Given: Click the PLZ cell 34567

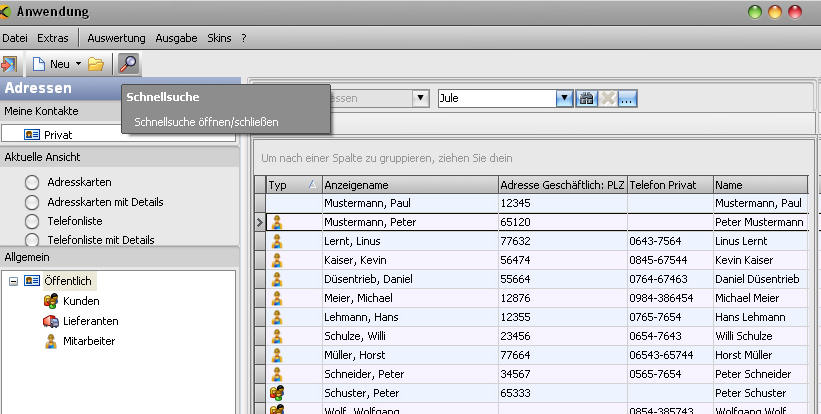Looking at the screenshot, I should 562,374.
